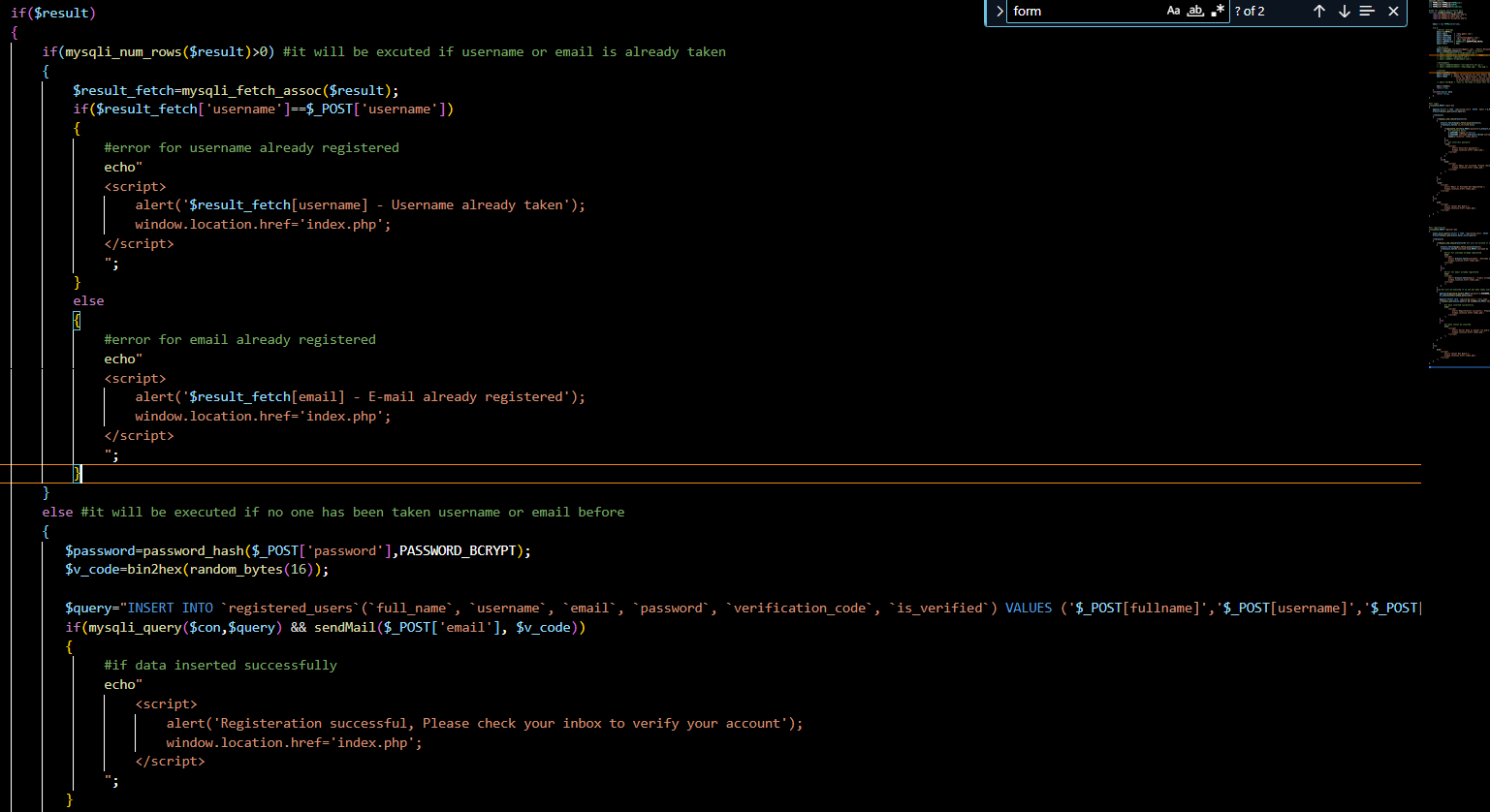Click the '? of 2' match count

[x=1250, y=12]
